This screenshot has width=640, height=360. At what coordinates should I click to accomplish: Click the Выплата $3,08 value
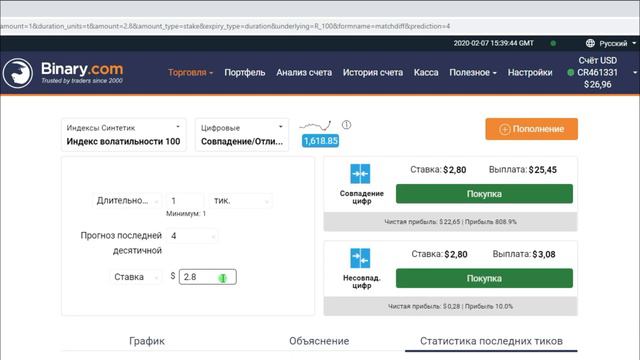tap(544, 254)
